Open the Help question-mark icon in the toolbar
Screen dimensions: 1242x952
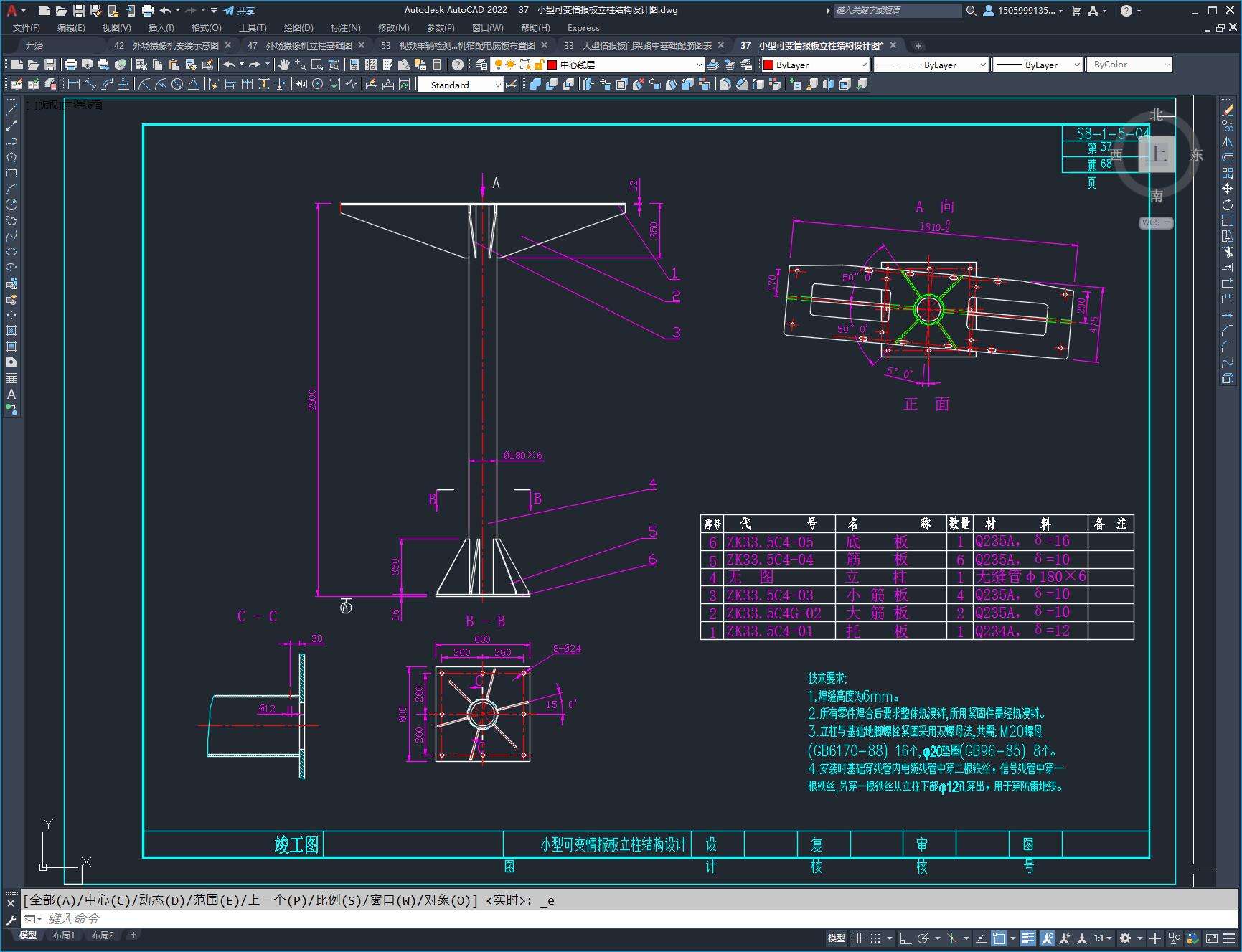coord(458,65)
